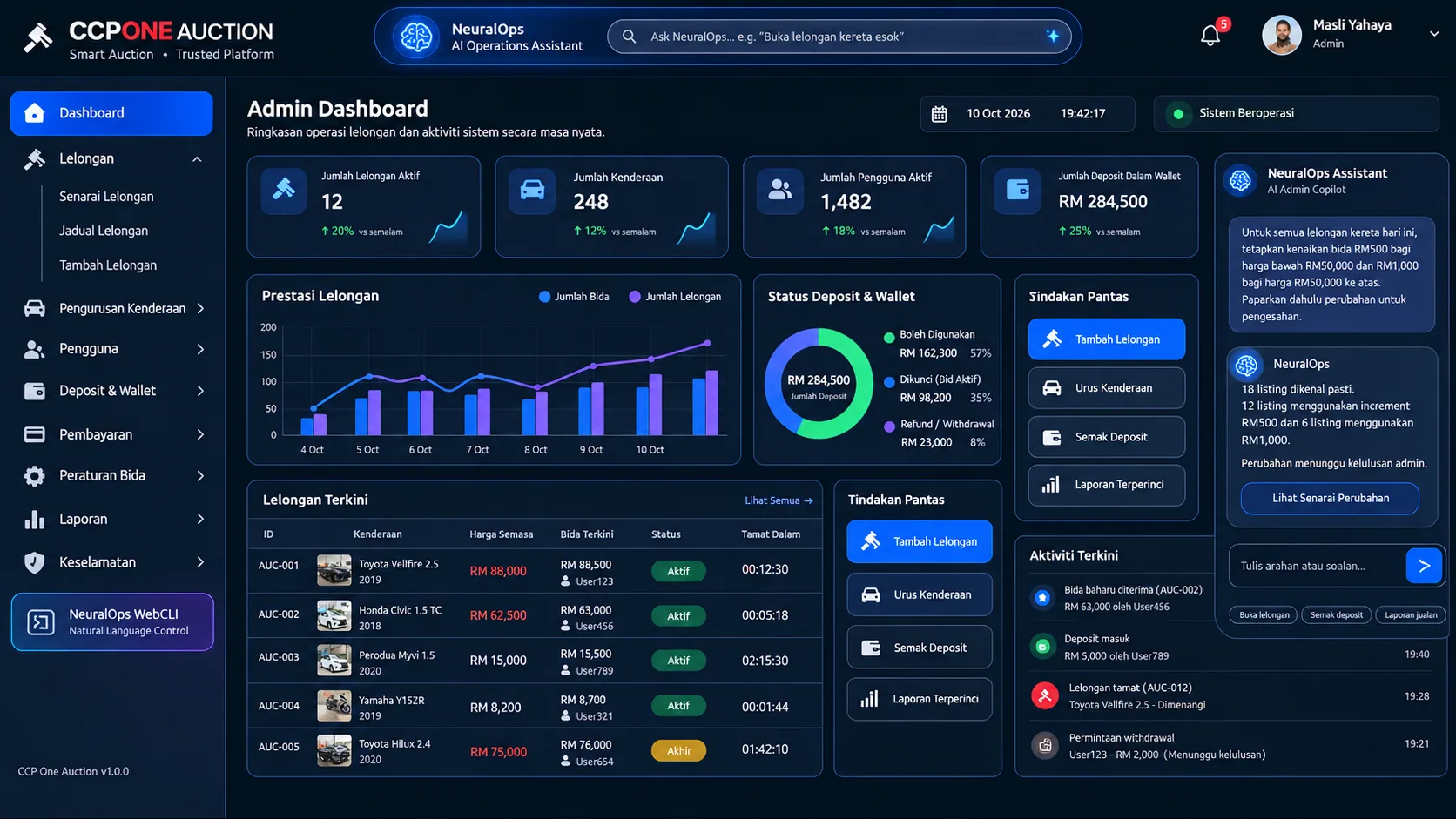Open the Masli Yahaya profile dropdown arrow
Image resolution: width=1456 pixels, height=819 pixels.
pos(1434,34)
